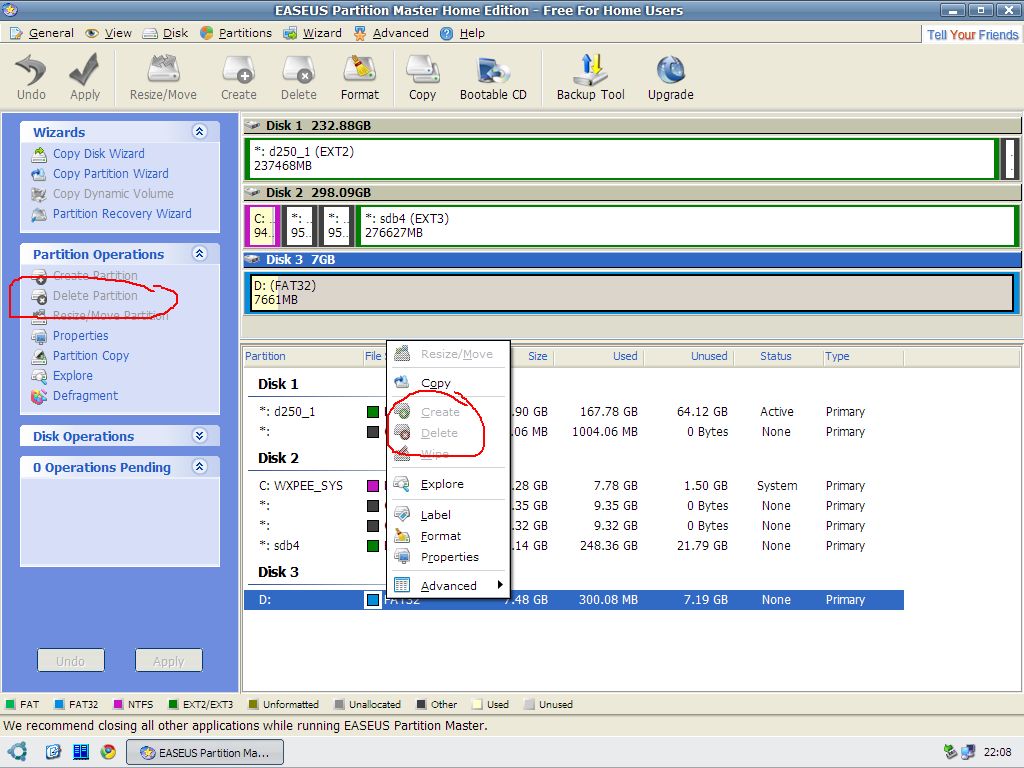
Task: Collapse the Wizards panel
Action: (x=200, y=131)
